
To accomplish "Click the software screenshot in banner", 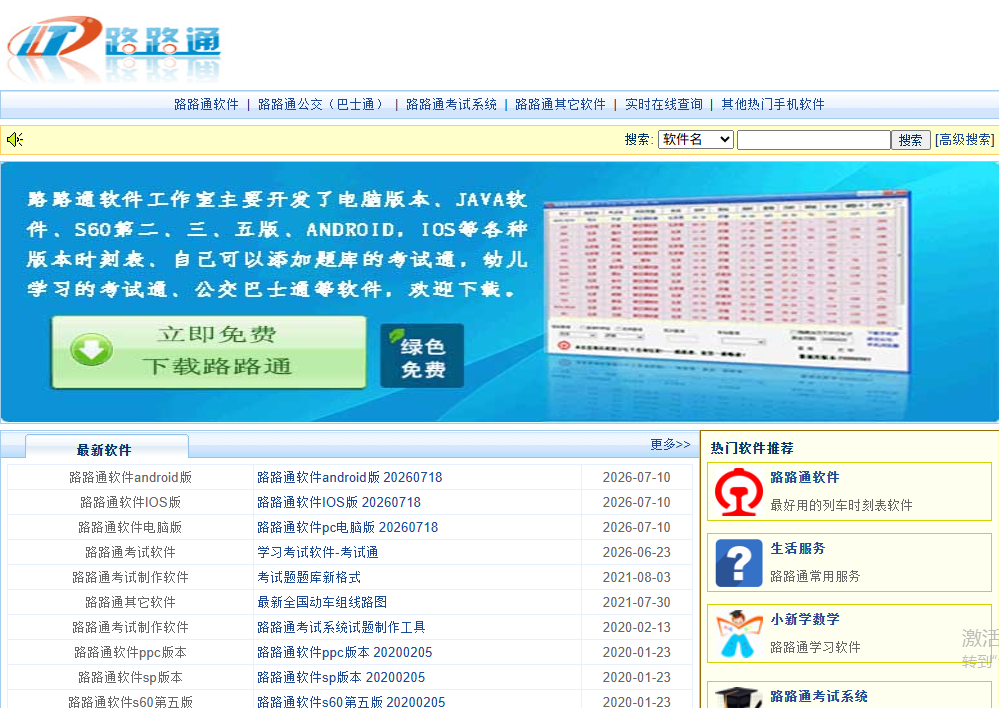I will pyautogui.click(x=728, y=284).
